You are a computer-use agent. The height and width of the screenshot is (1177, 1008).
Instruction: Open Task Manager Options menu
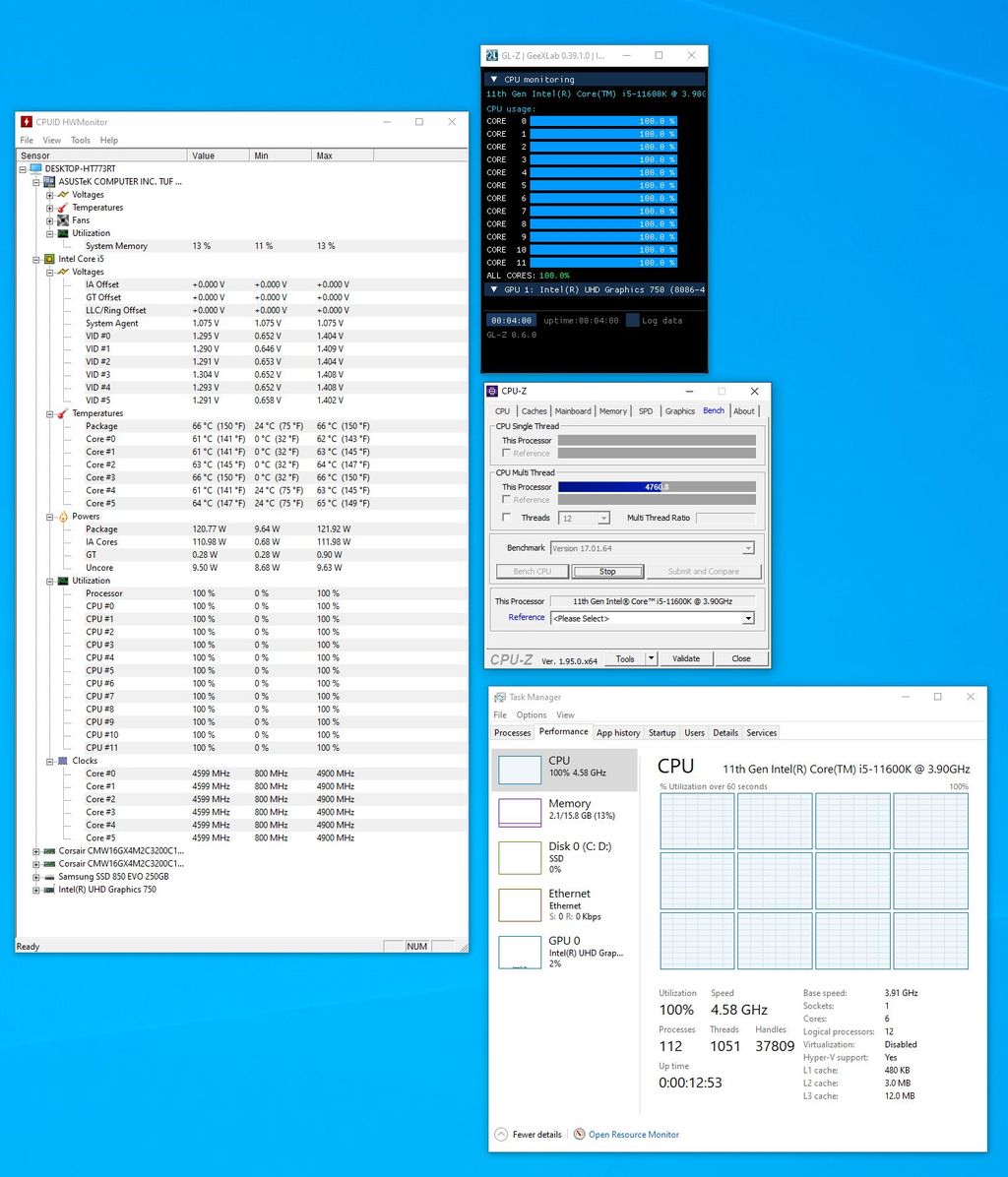tap(532, 715)
